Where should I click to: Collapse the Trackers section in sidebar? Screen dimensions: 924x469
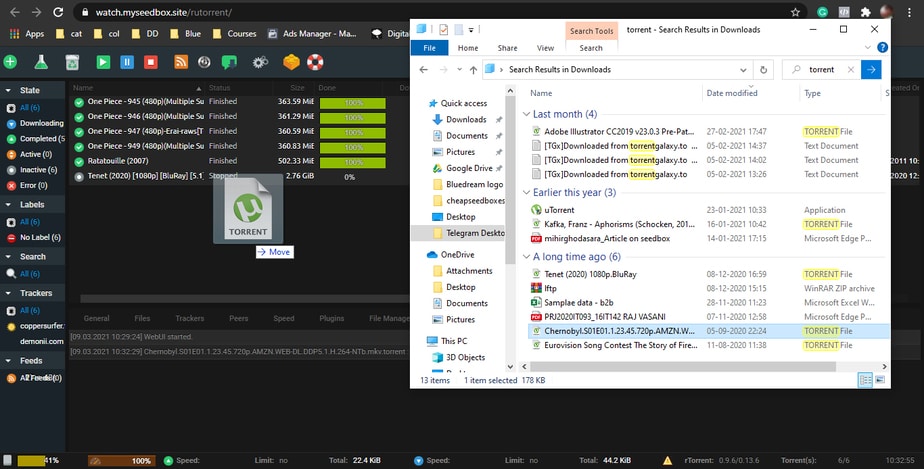pos(9,293)
